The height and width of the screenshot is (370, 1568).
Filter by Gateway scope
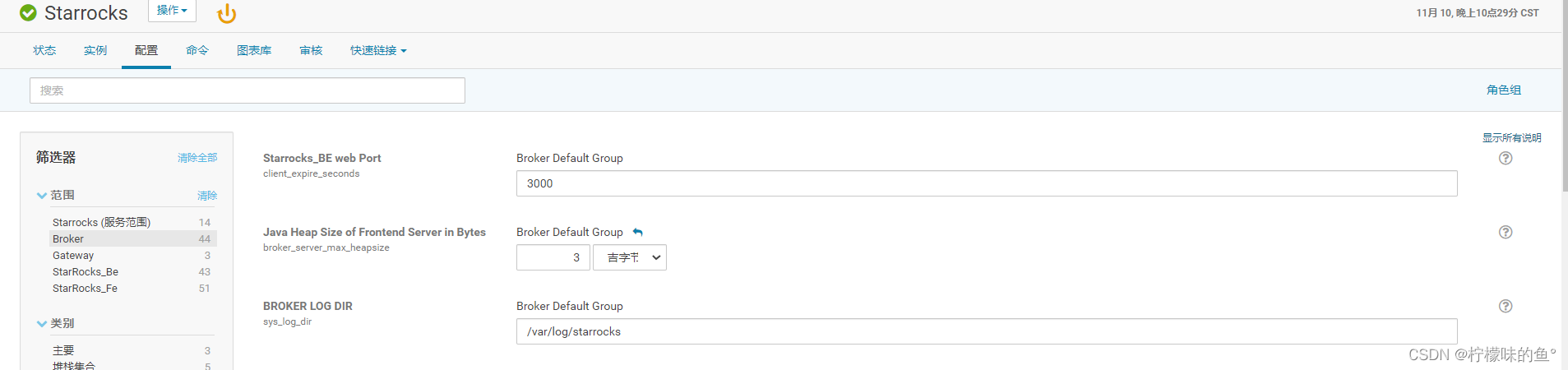point(132,255)
